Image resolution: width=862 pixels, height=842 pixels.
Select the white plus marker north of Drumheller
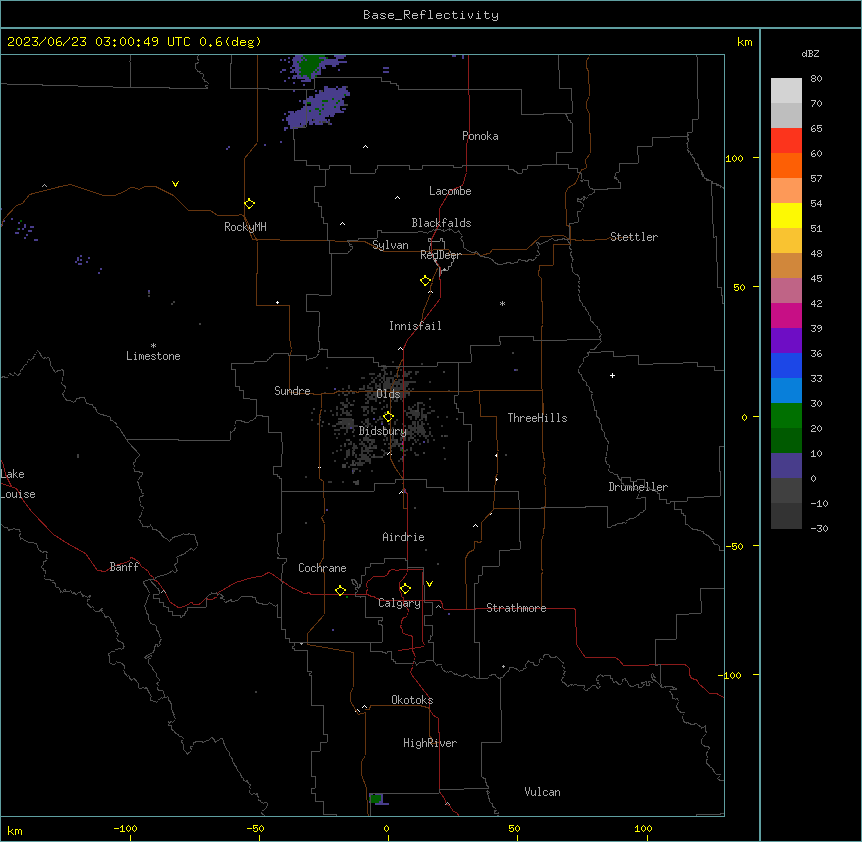coord(612,375)
